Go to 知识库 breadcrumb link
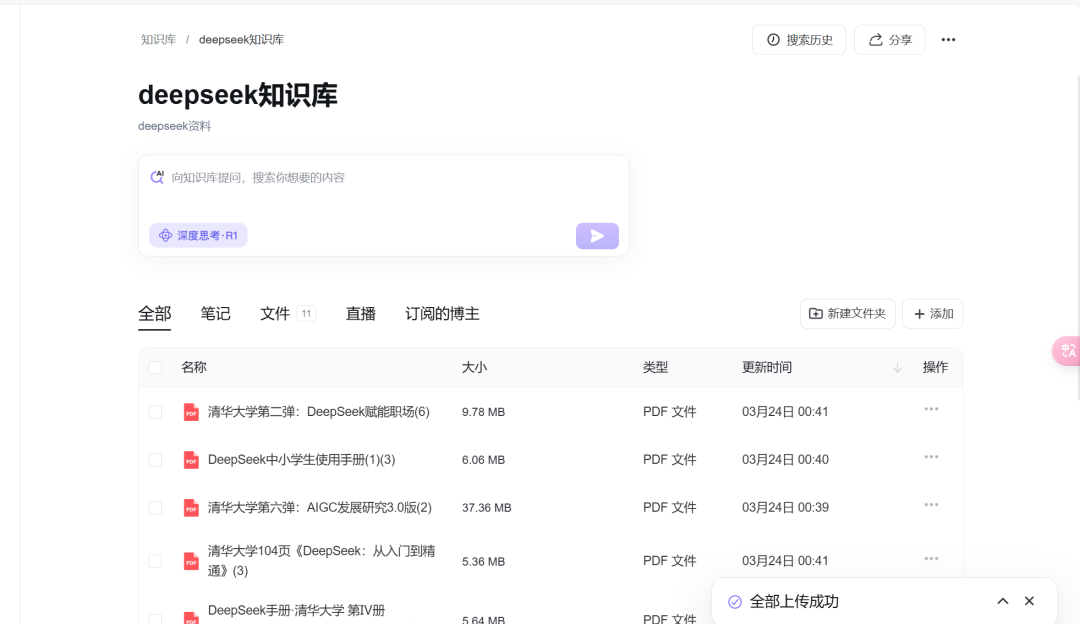 point(158,40)
